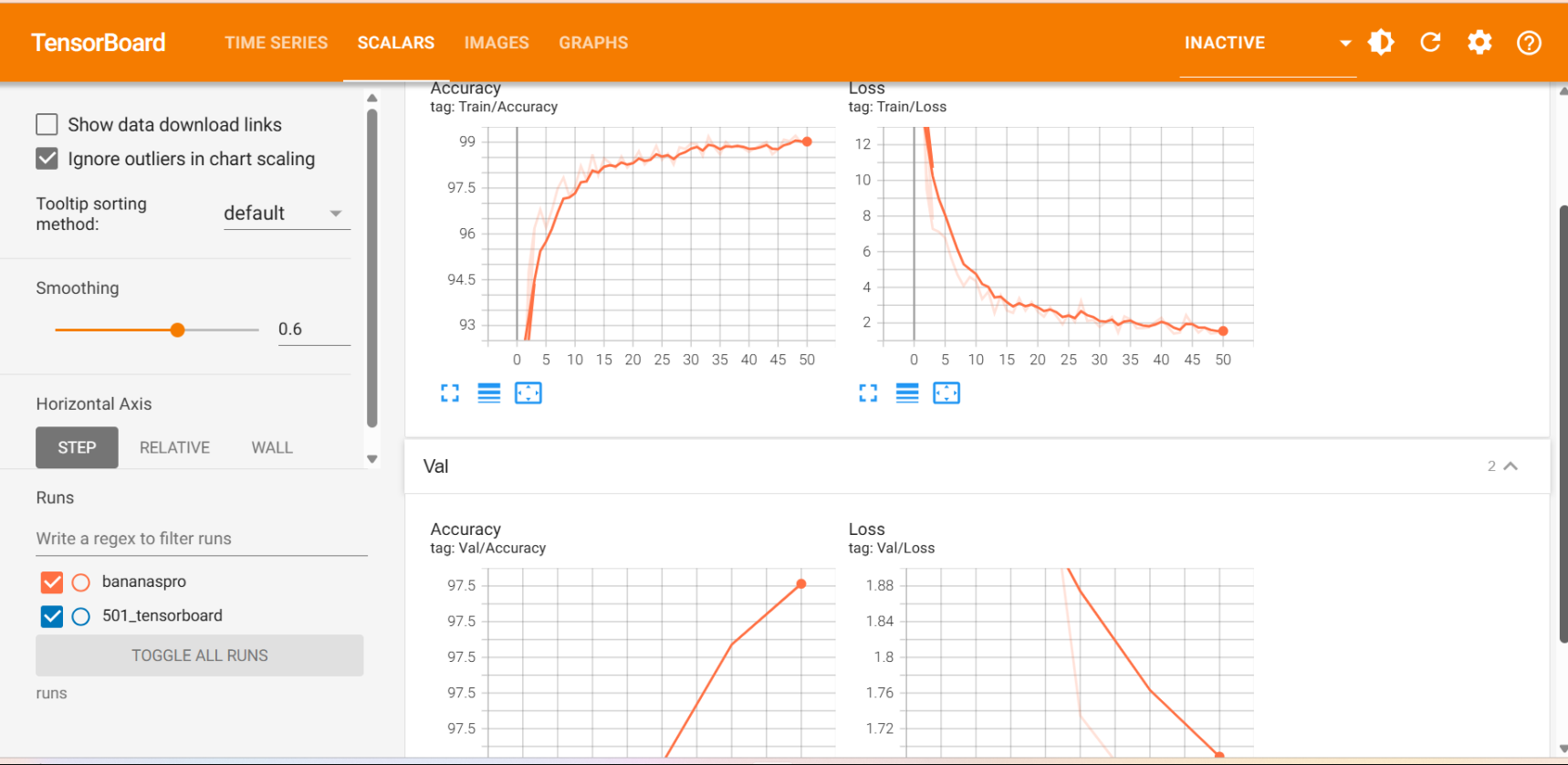This screenshot has width=1568, height=765.
Task: Toggle y-axis log scale on Train Loss chart
Action: click(907, 393)
